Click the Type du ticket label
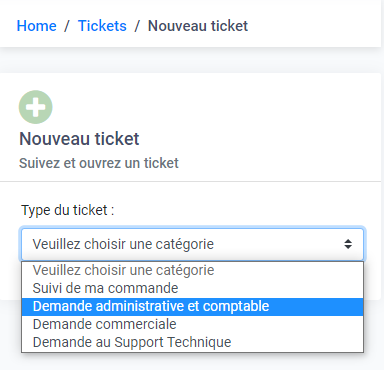Screen dimensions: 384x370 pyautogui.click(x=68, y=210)
